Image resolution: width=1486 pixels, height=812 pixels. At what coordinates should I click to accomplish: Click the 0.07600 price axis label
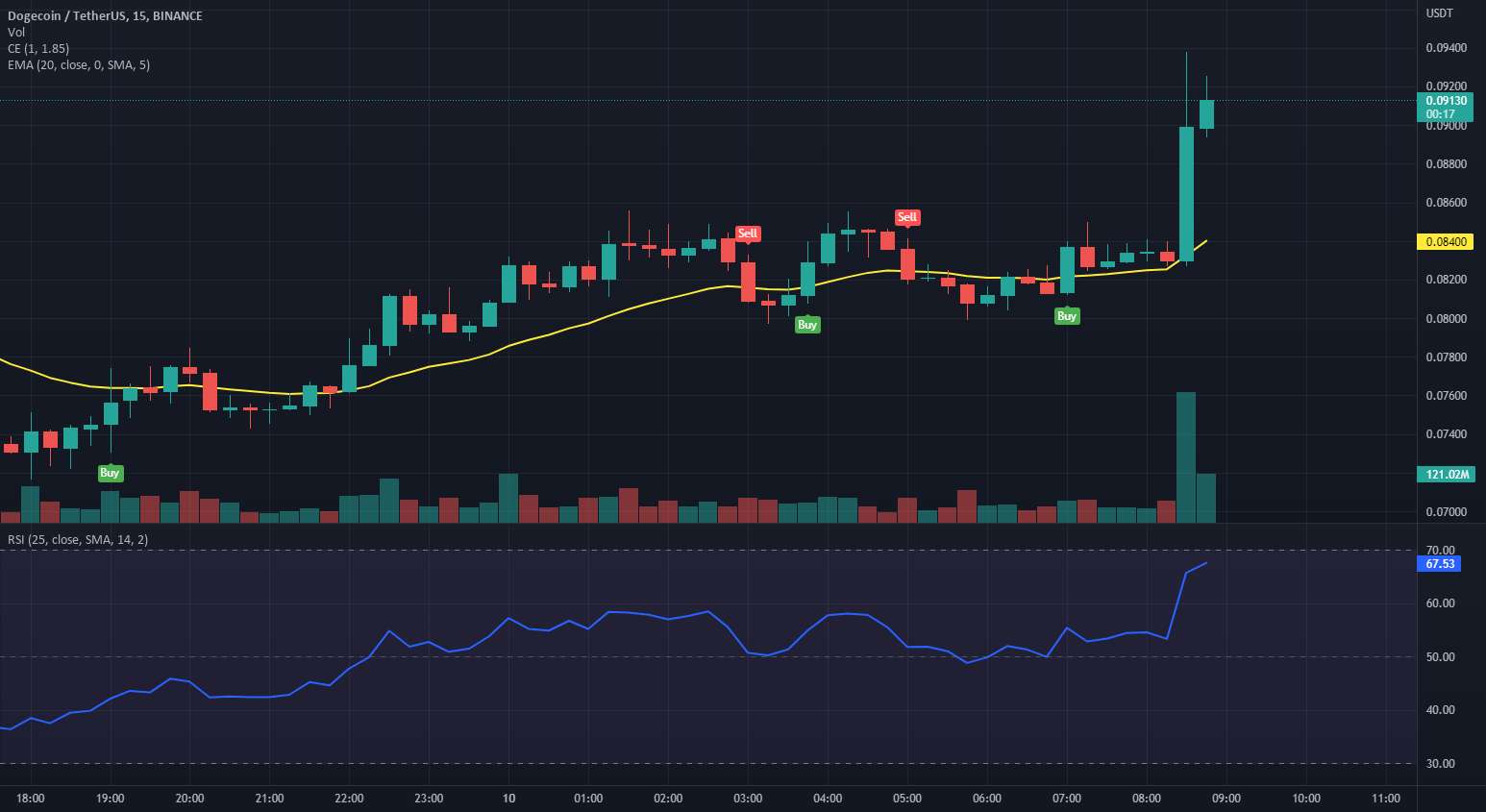point(1446,396)
